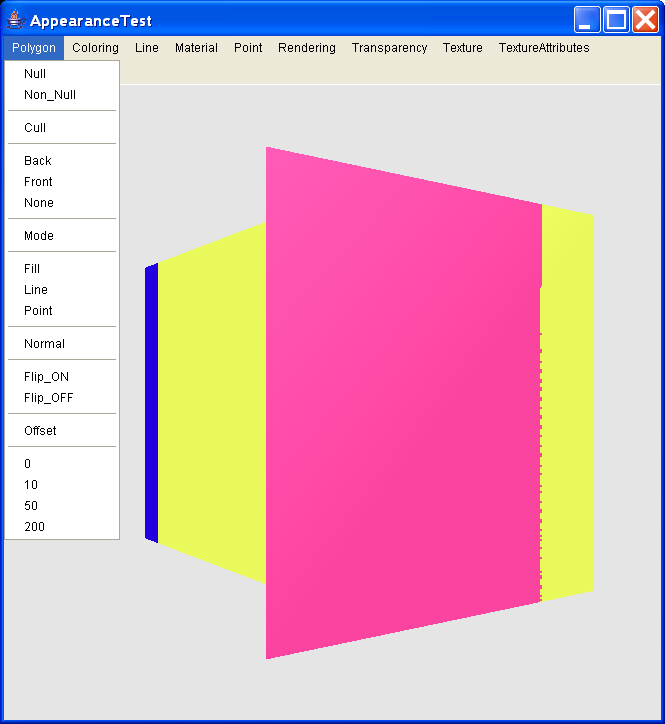
Task: Open the Polygon menu
Action: point(34,48)
